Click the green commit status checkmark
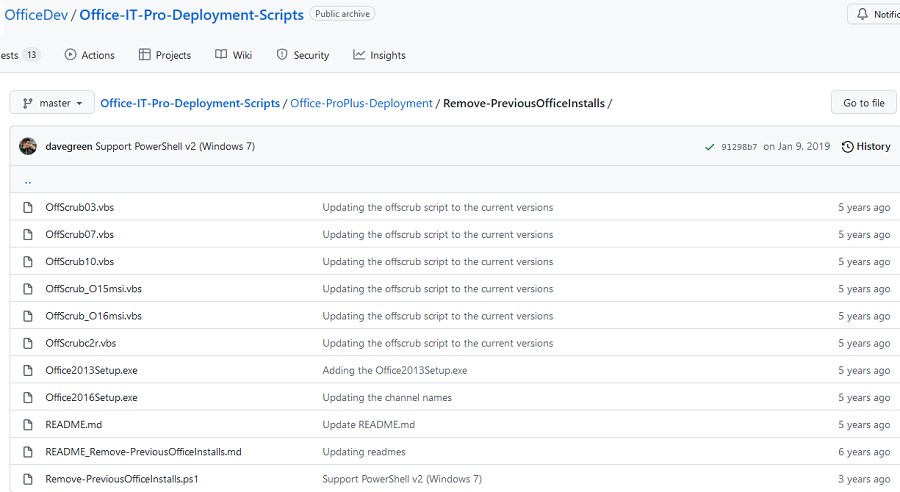900x492 pixels. [x=709, y=147]
